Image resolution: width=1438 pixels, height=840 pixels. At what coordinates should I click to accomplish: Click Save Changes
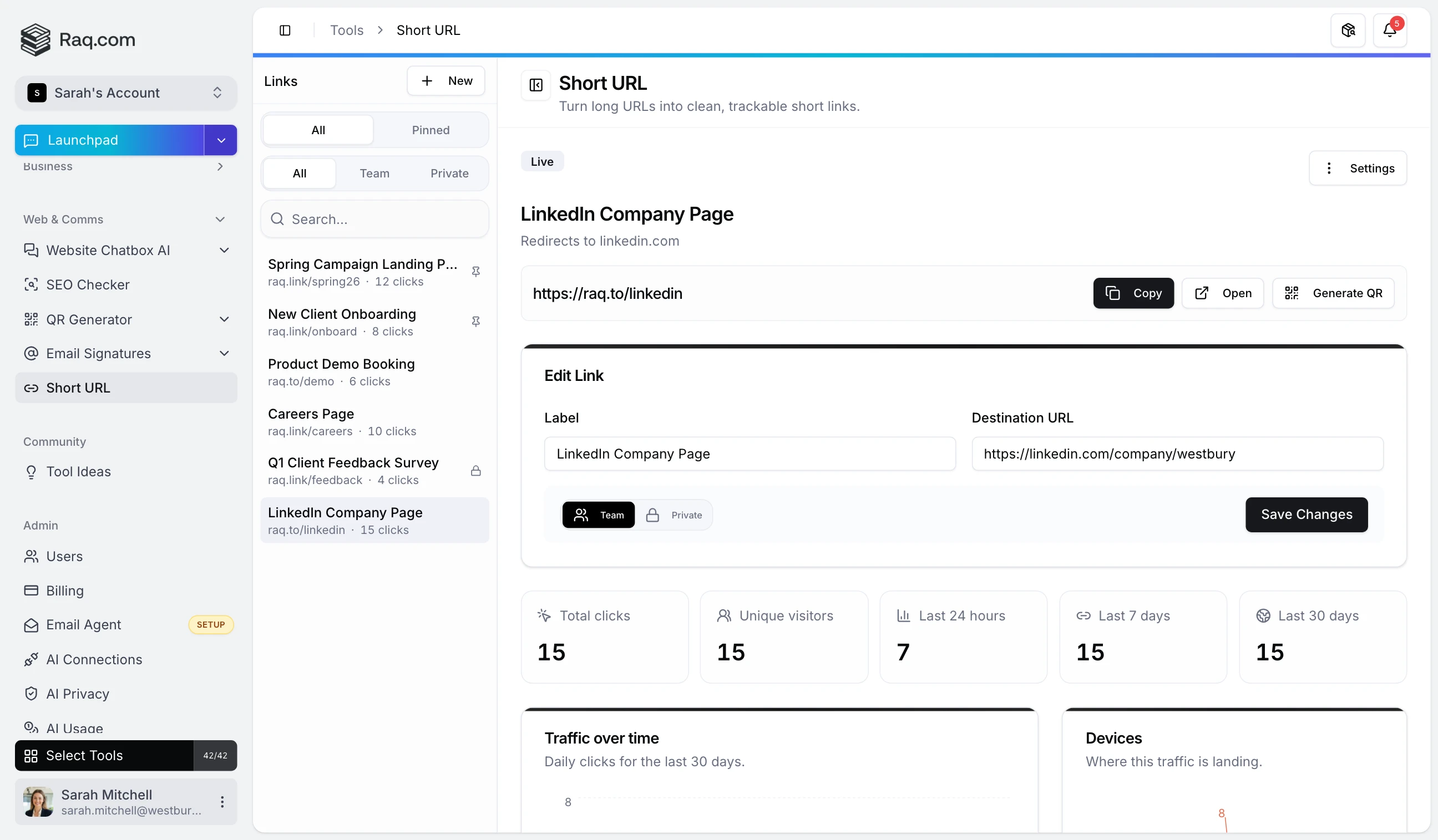[1306, 515]
